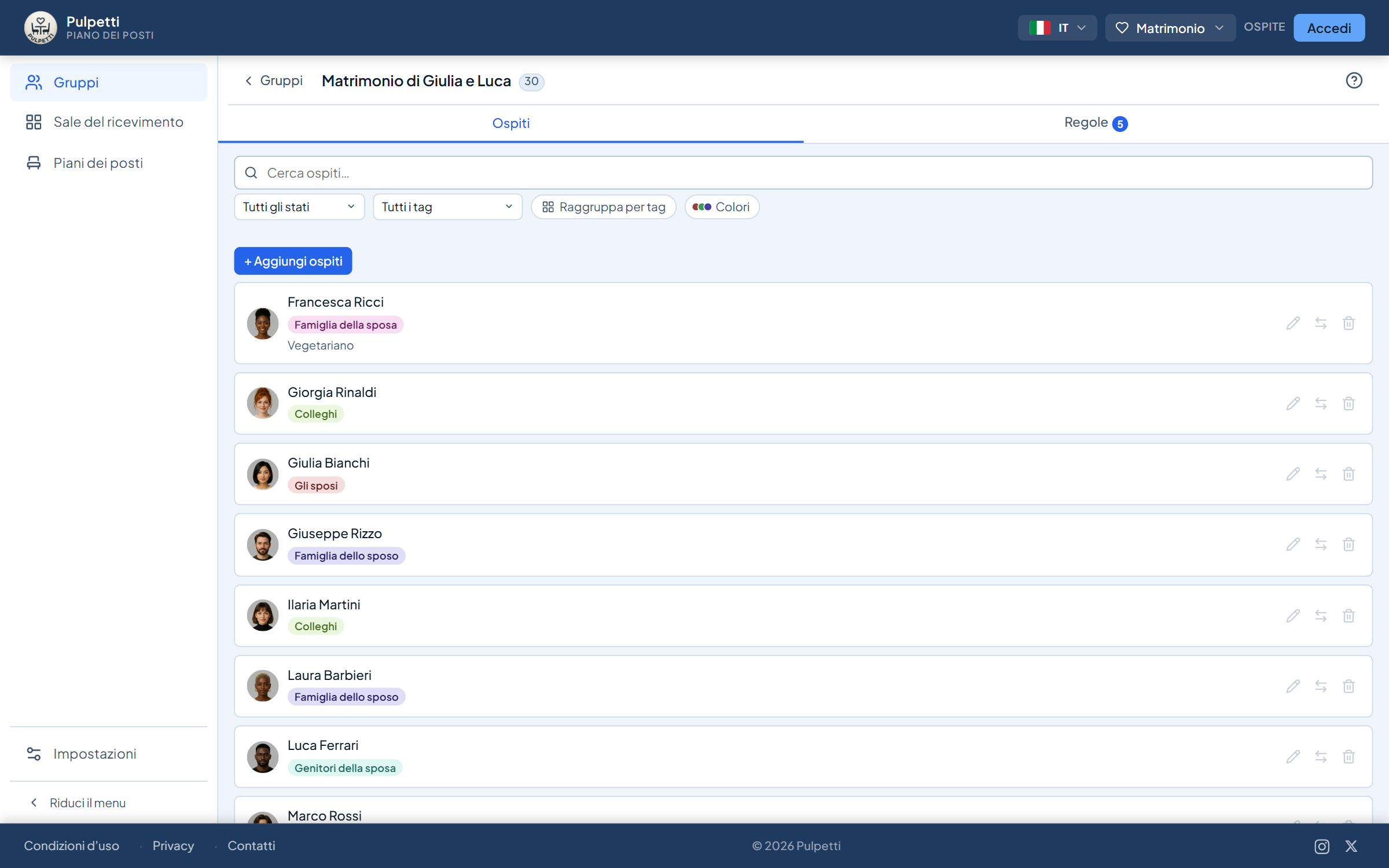The image size is (1389, 868).
Task: Toggle Raggruppa per tag grouping
Action: coord(604,207)
